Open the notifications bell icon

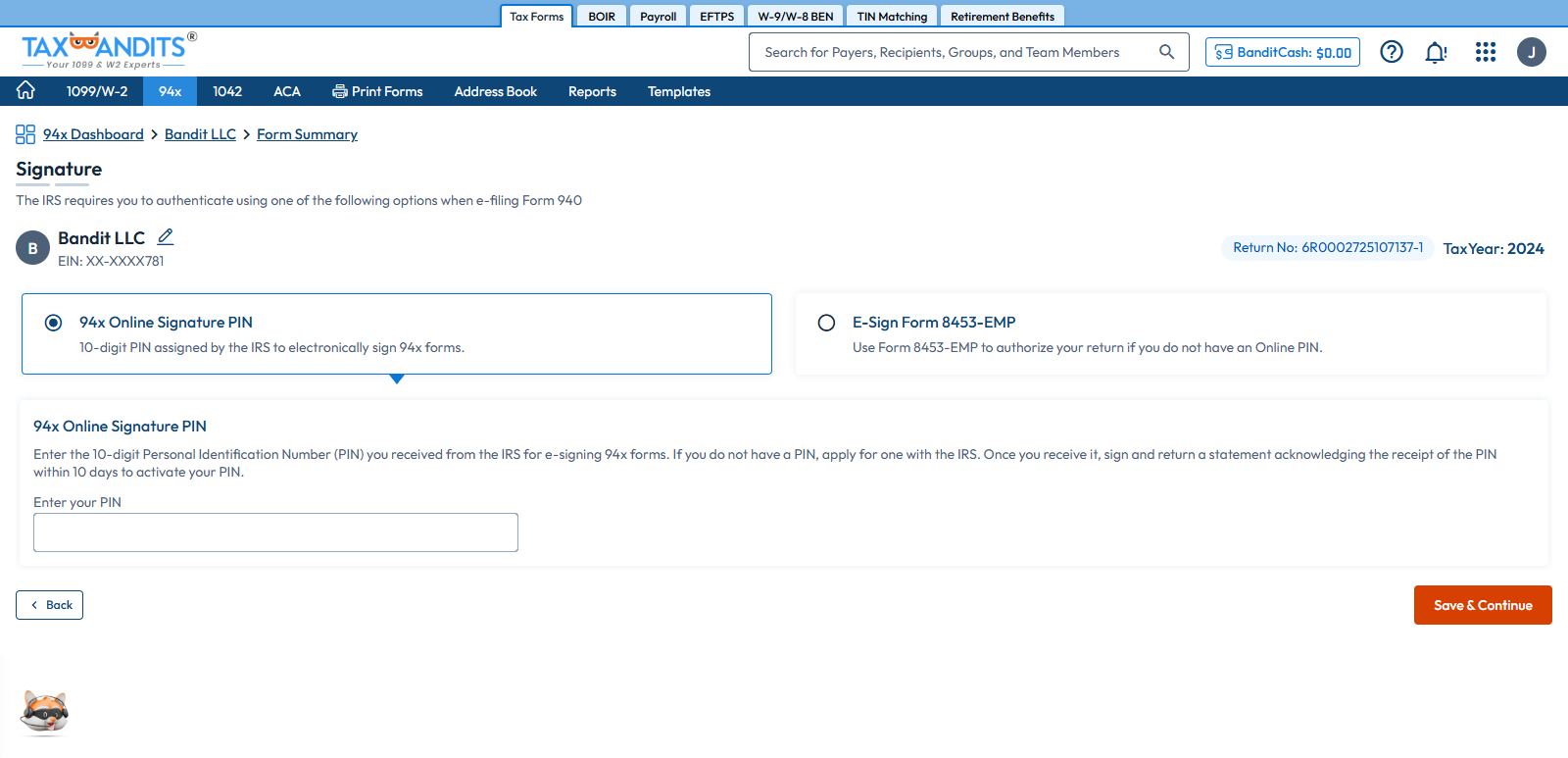pyautogui.click(x=1436, y=52)
